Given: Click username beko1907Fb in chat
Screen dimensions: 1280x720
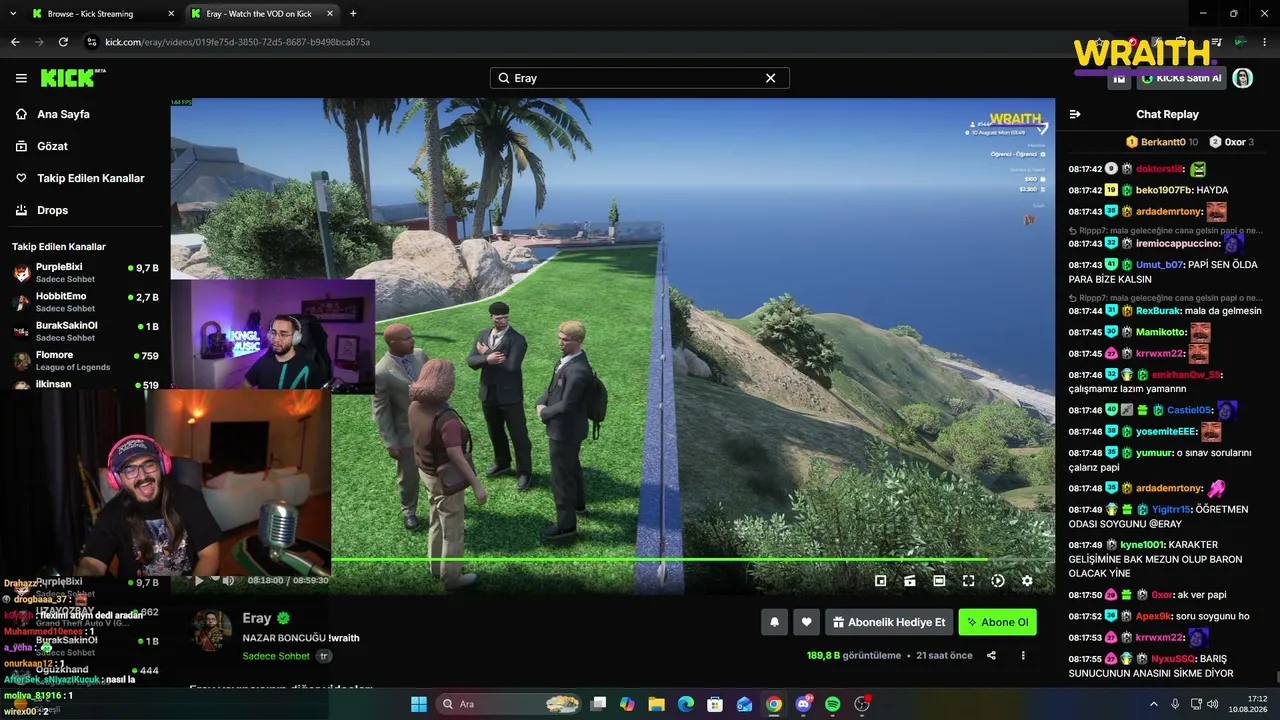Looking at the screenshot, I should pyautogui.click(x=1164, y=190).
